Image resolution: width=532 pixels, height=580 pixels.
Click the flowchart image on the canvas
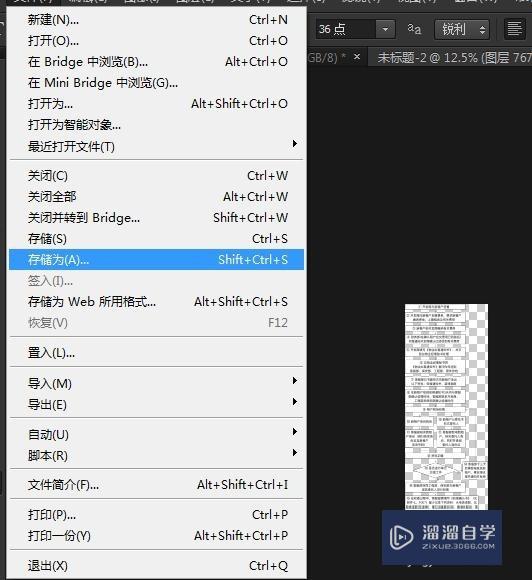tap(446, 407)
